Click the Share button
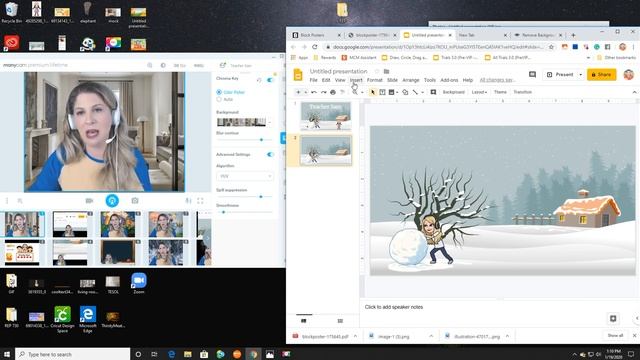The width and height of the screenshot is (640, 360). point(601,75)
